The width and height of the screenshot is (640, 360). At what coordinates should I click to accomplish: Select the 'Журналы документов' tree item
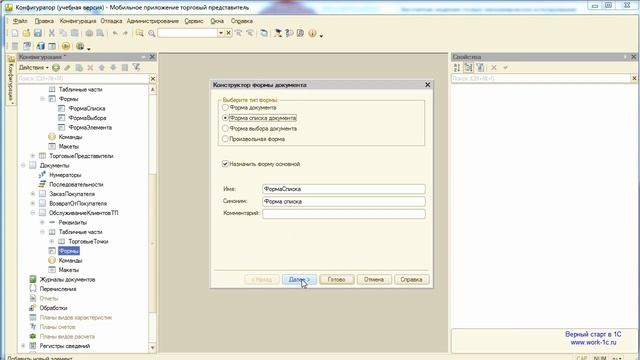[67, 279]
